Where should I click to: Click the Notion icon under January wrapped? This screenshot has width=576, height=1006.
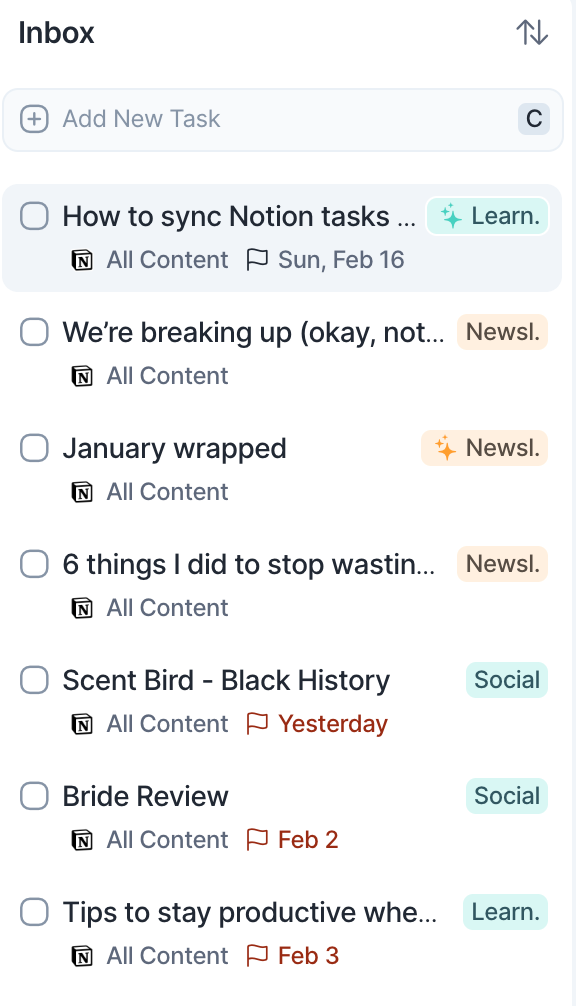click(x=81, y=493)
